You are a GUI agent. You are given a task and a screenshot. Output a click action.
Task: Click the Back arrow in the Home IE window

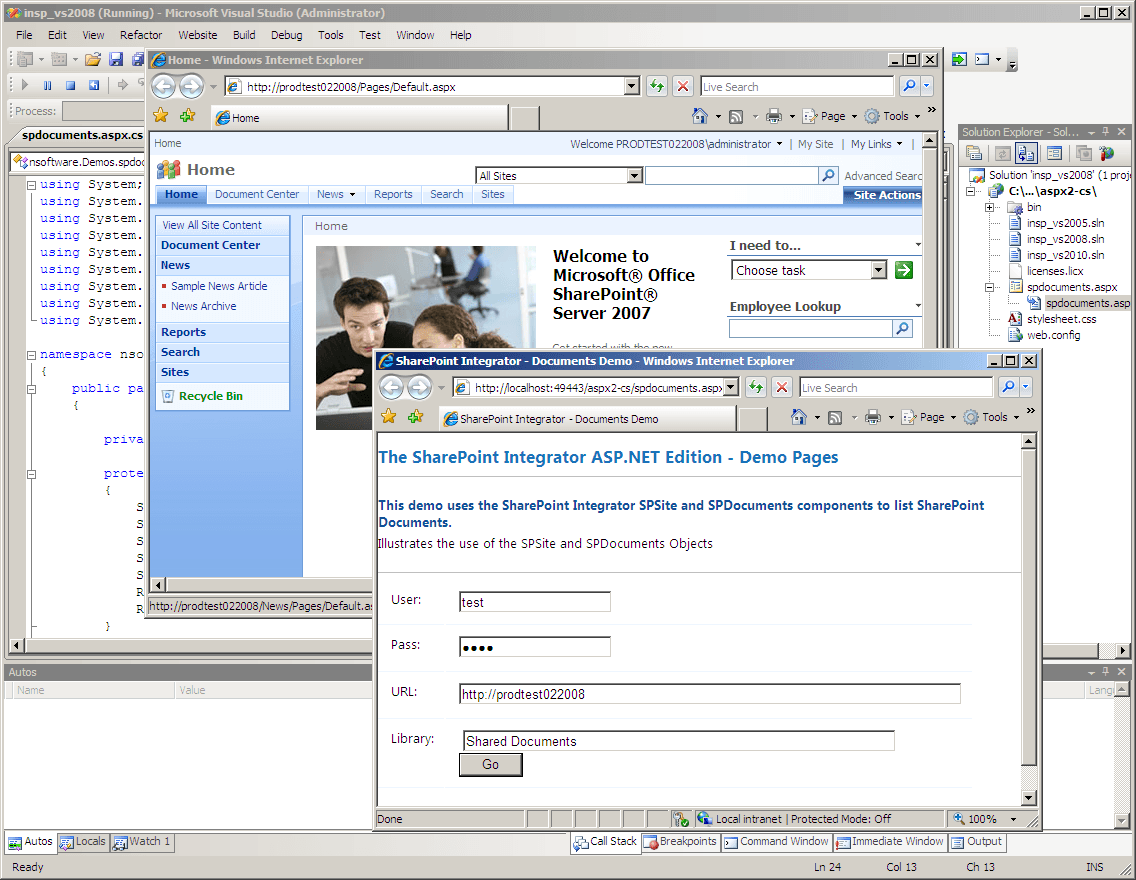click(164, 86)
